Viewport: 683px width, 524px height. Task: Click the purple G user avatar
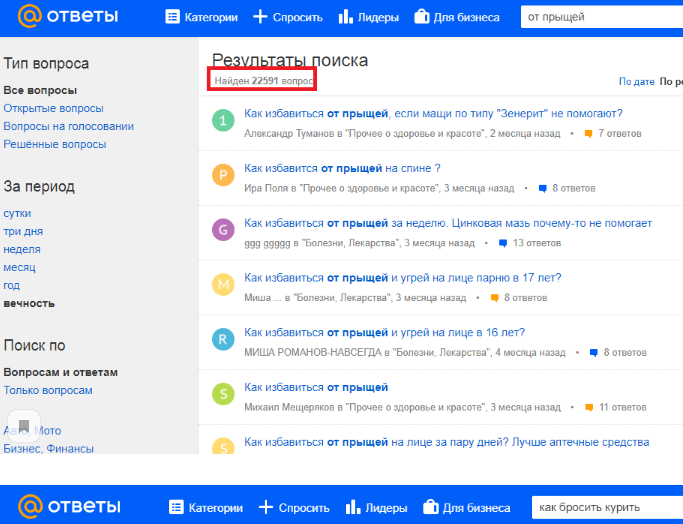click(x=224, y=231)
